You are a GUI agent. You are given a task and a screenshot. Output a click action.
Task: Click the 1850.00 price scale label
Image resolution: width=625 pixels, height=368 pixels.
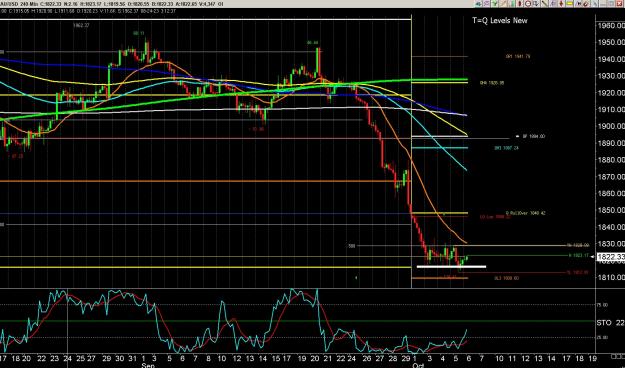(x=611, y=210)
